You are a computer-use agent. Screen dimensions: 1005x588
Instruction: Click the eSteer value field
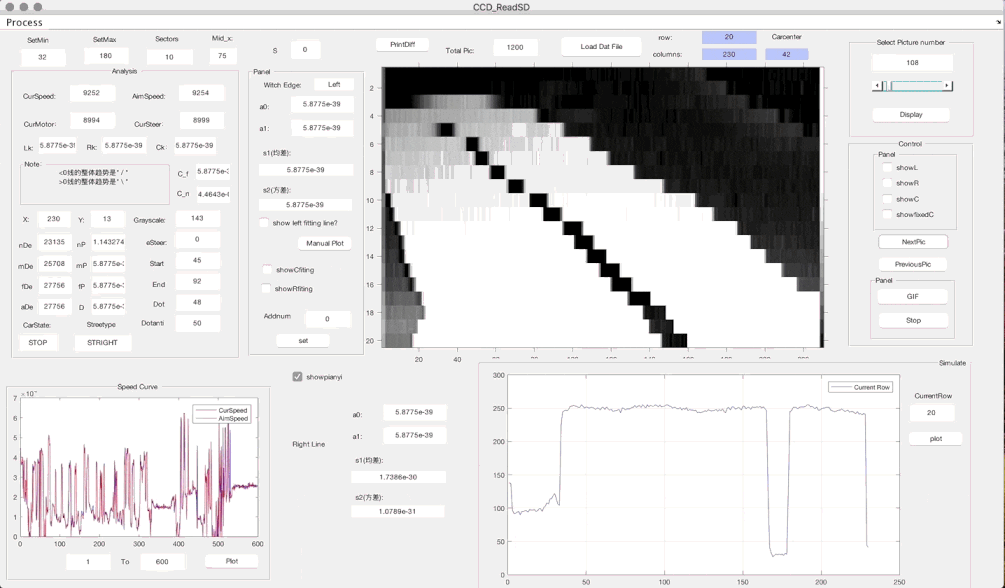(x=197, y=239)
